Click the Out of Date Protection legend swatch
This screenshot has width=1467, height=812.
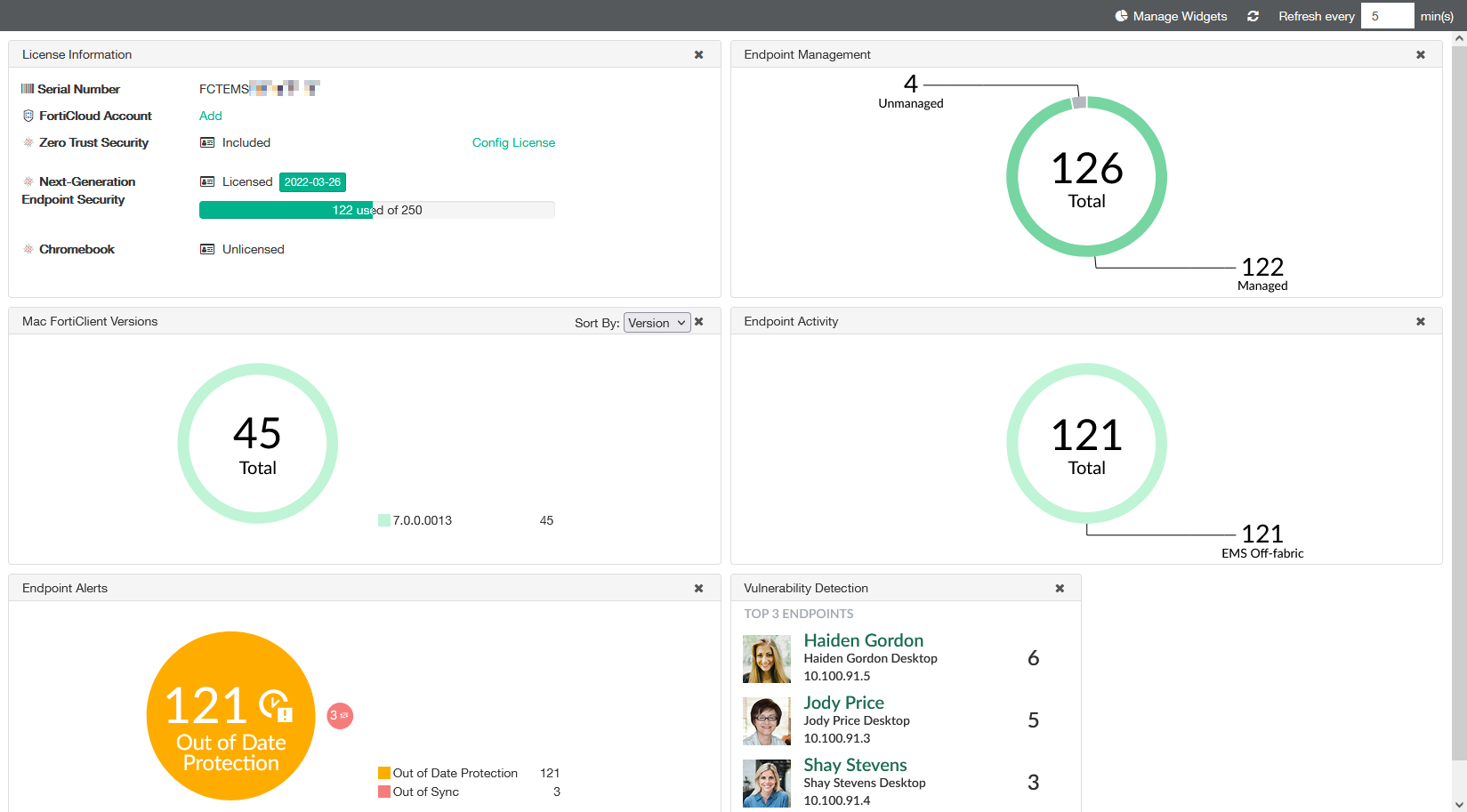384,773
